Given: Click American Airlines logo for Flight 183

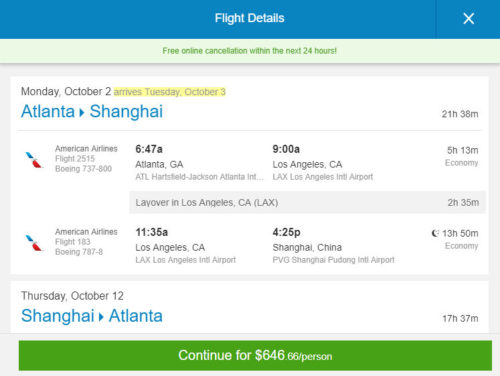Looking at the screenshot, I should tap(34, 243).
